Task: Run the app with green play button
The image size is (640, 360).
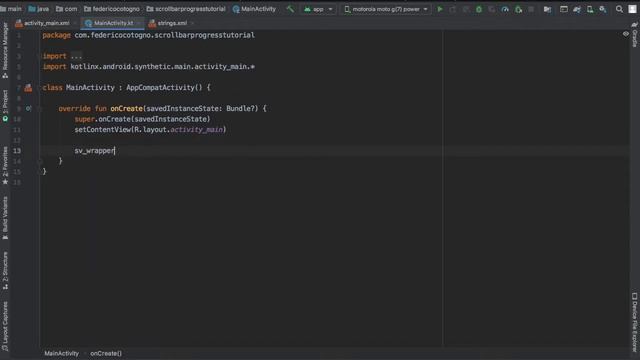Action: (440, 9)
